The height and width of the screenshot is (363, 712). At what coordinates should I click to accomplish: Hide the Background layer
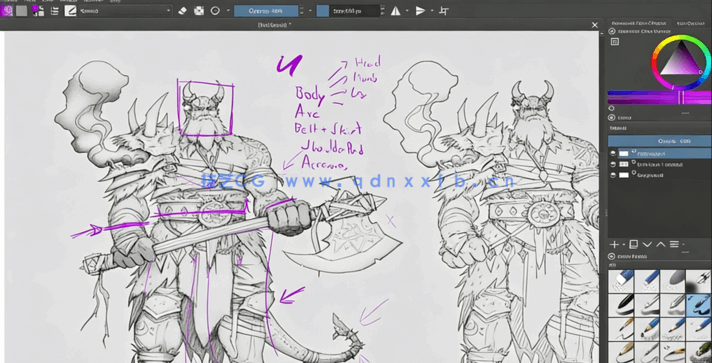tap(613, 175)
